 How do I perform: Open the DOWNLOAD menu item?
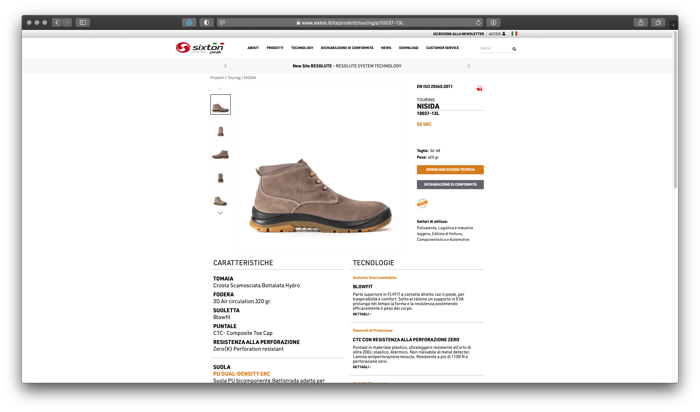pos(408,48)
